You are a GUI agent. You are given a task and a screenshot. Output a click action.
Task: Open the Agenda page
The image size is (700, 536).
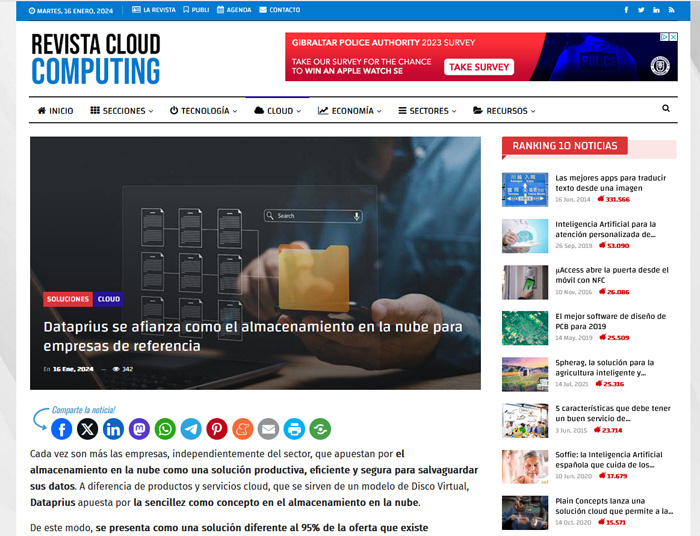[x=234, y=10]
